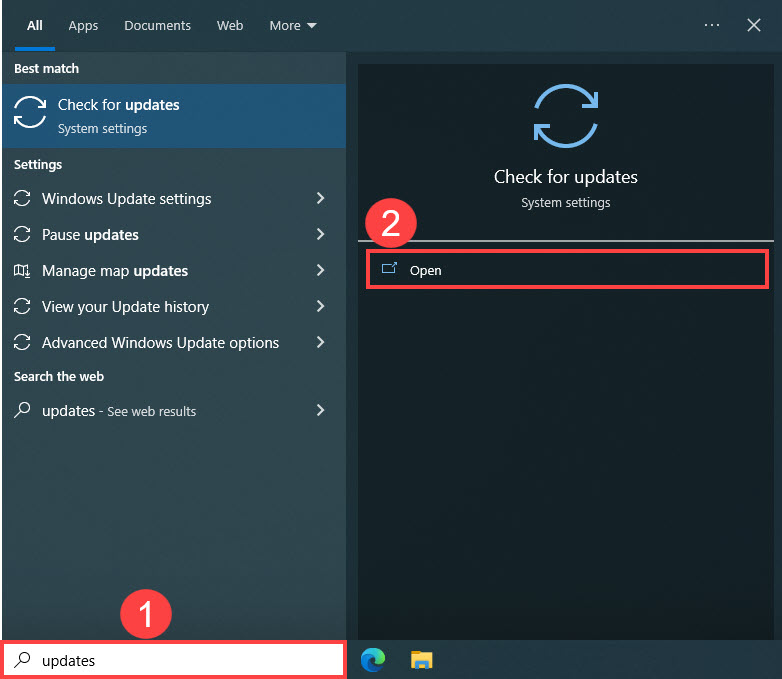Screen dimensions: 782x679
Task: Open Windows Update settings result
Action: click(174, 199)
